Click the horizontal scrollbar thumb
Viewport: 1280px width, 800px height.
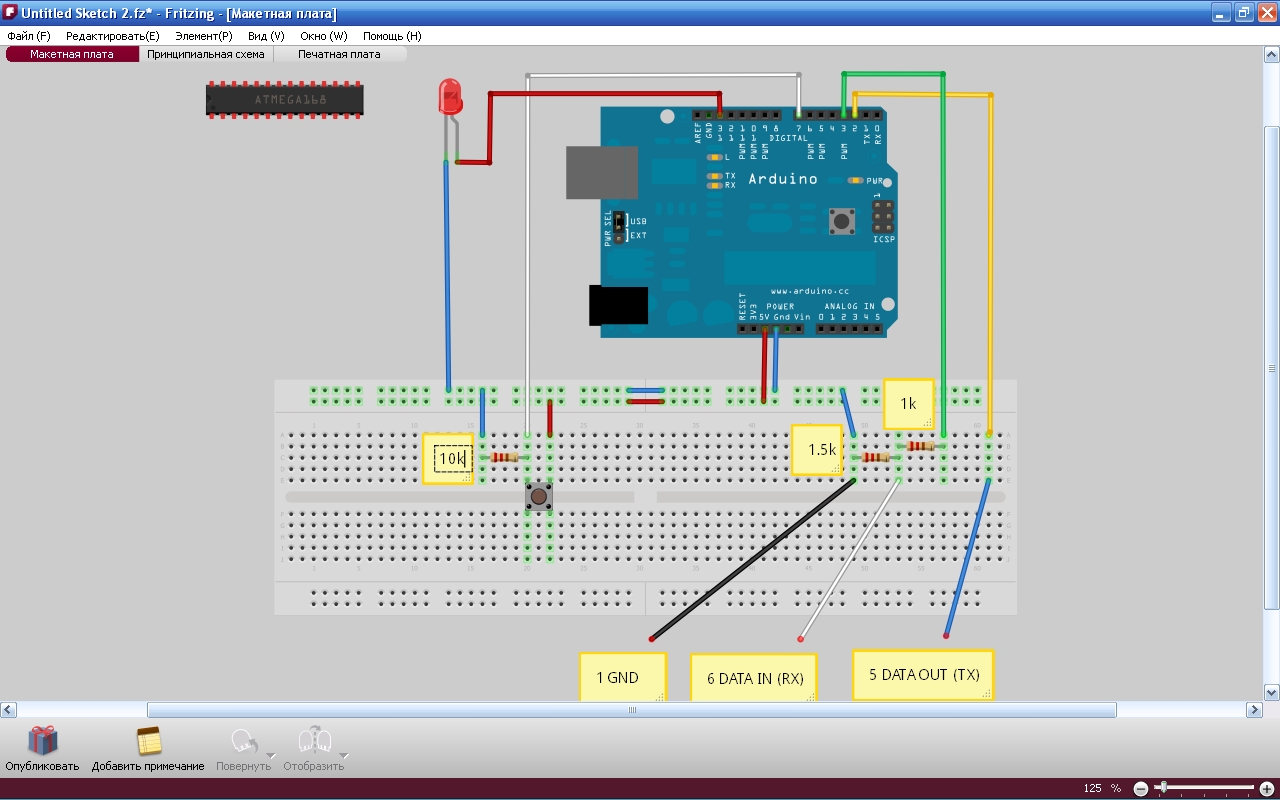coord(631,710)
